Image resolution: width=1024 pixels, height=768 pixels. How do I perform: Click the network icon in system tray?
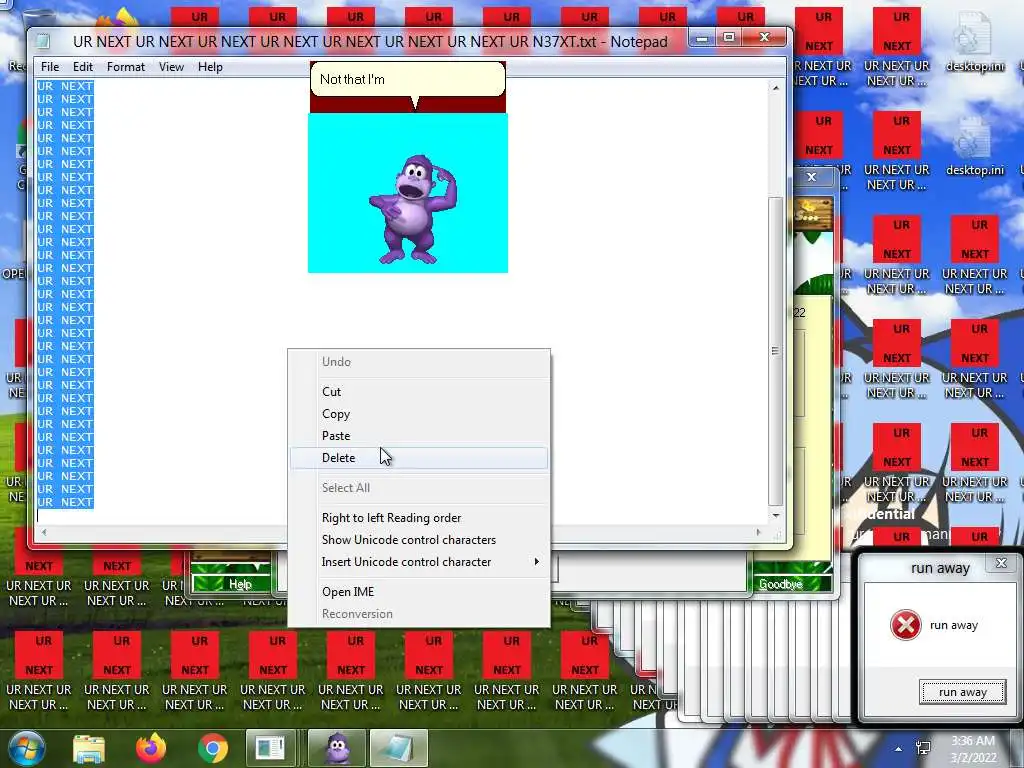click(923, 748)
